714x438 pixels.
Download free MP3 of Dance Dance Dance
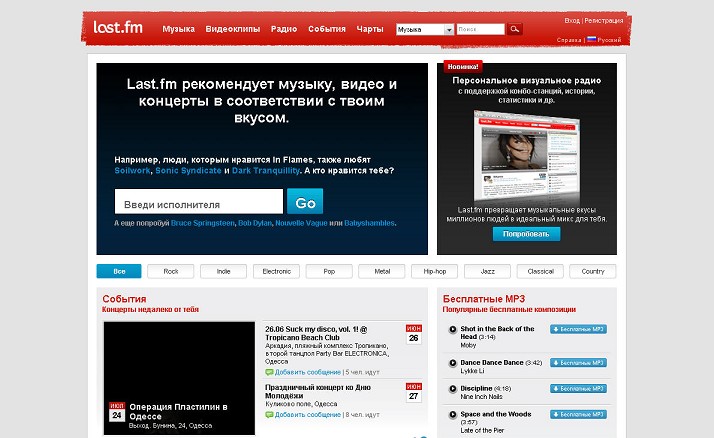click(578, 363)
